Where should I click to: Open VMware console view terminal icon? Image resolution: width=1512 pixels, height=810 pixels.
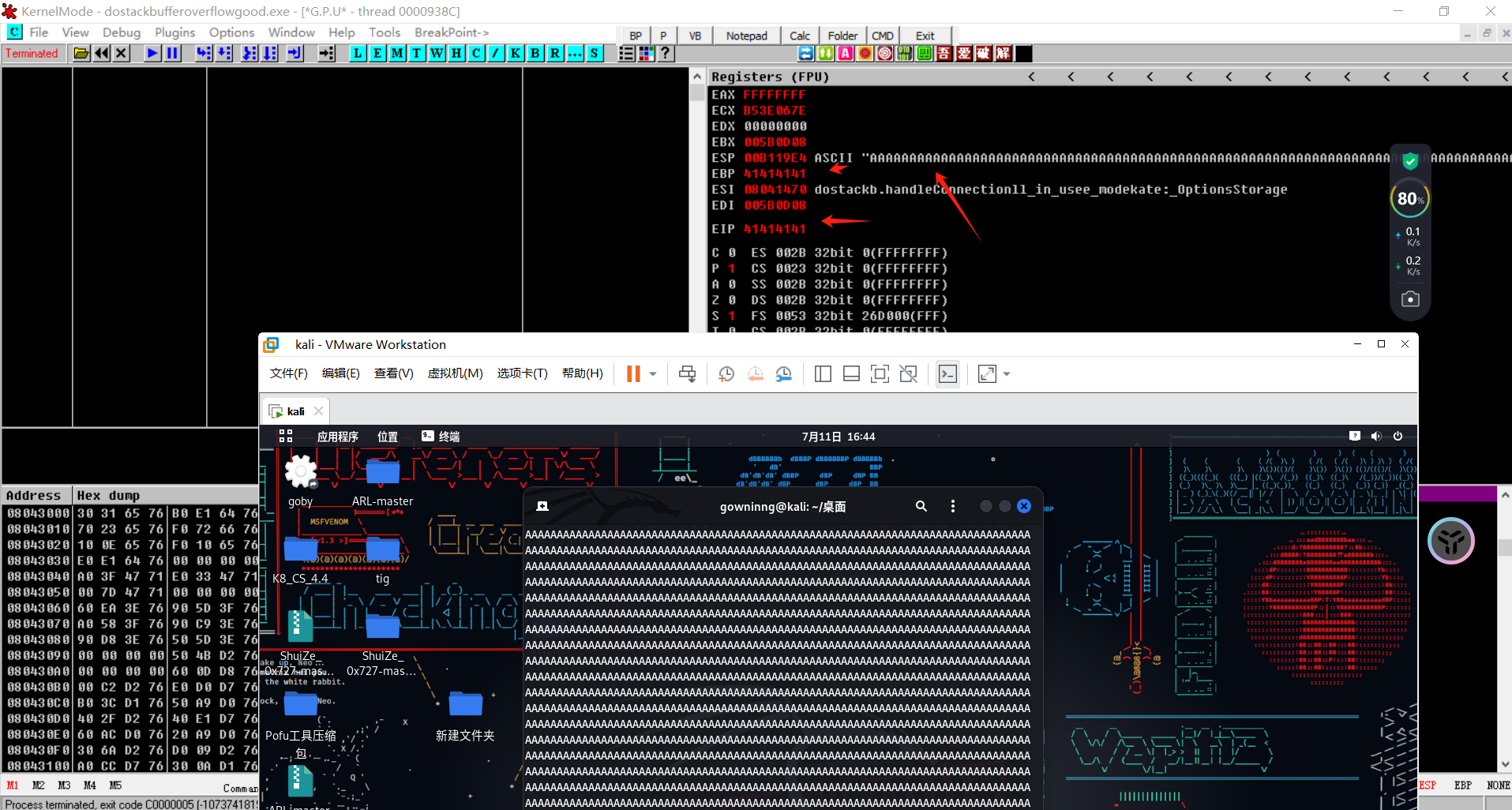(x=947, y=374)
